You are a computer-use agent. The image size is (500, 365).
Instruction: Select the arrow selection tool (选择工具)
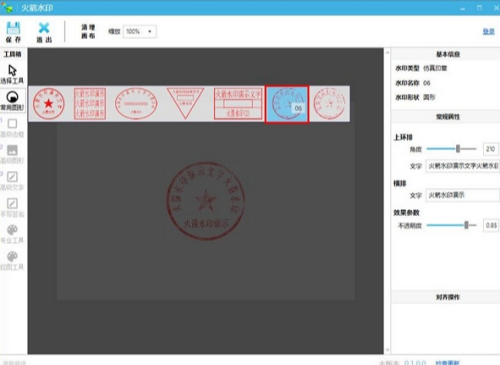pyautogui.click(x=12, y=70)
